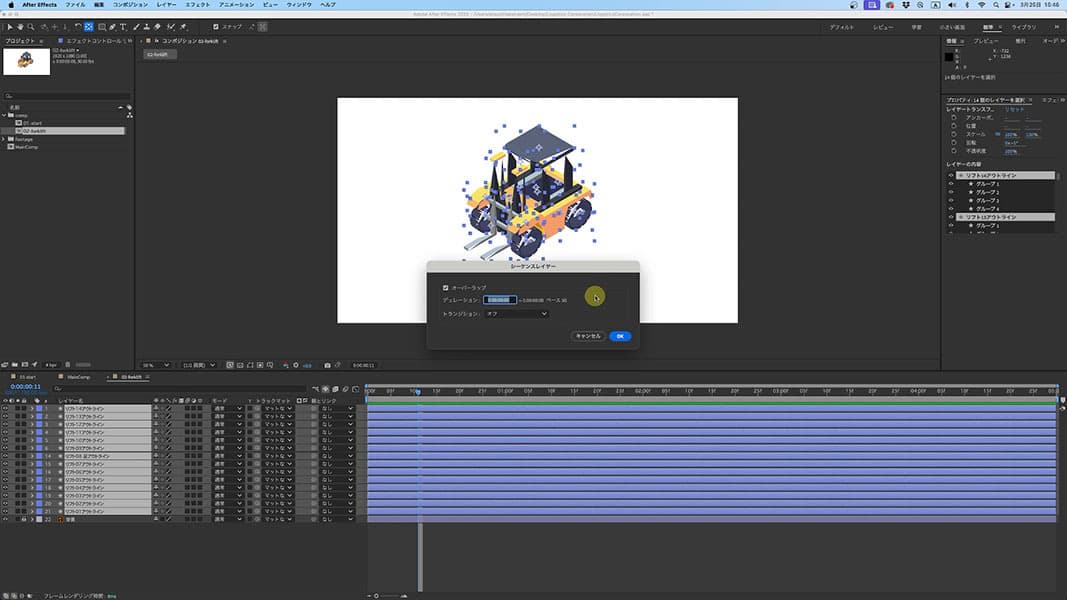This screenshot has height=600, width=1067.
Task: Switch to the MainComp timeline tab
Action: click(x=78, y=377)
